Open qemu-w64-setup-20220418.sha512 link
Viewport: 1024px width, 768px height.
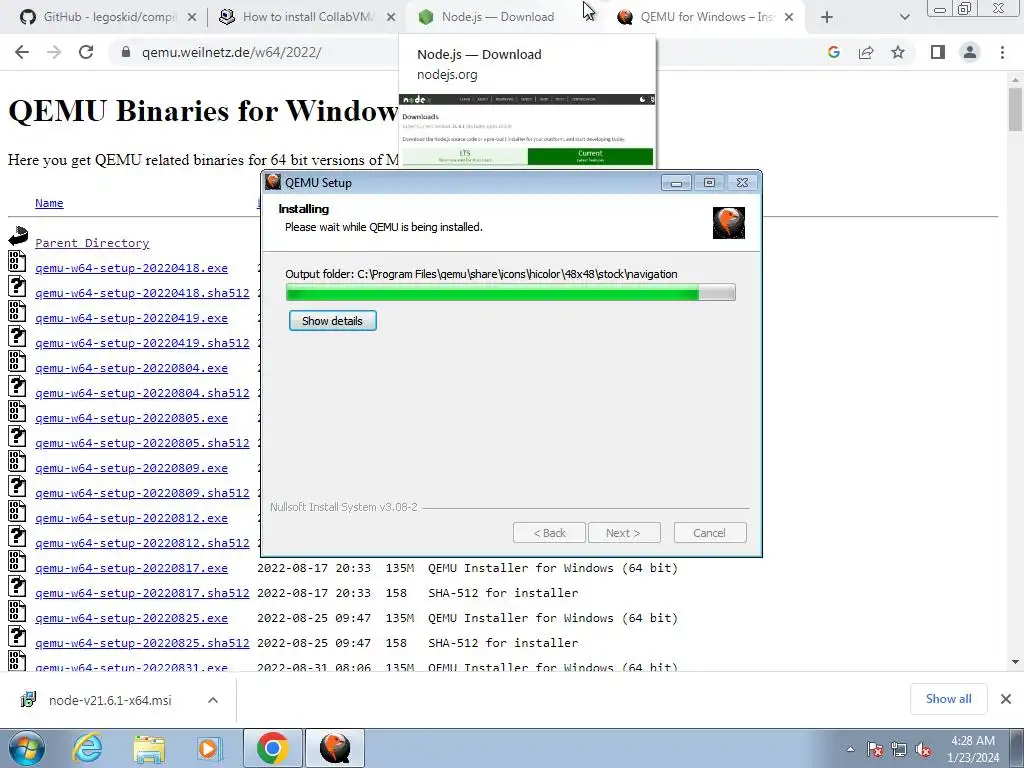point(142,293)
